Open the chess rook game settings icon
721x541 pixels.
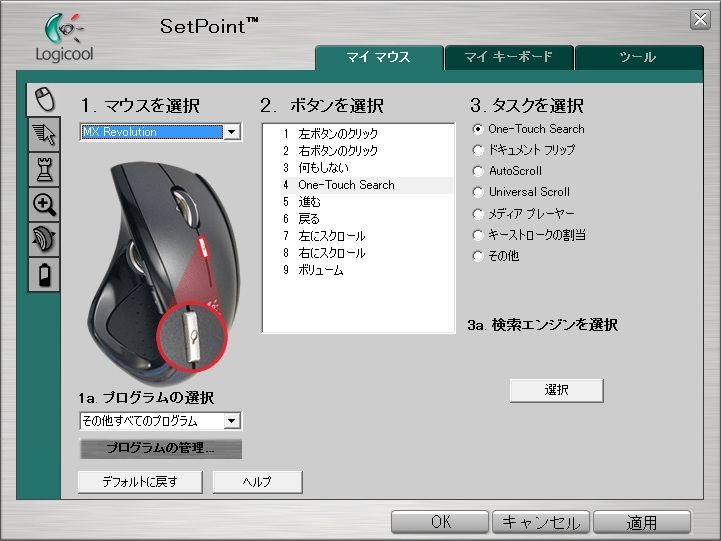click(x=44, y=170)
